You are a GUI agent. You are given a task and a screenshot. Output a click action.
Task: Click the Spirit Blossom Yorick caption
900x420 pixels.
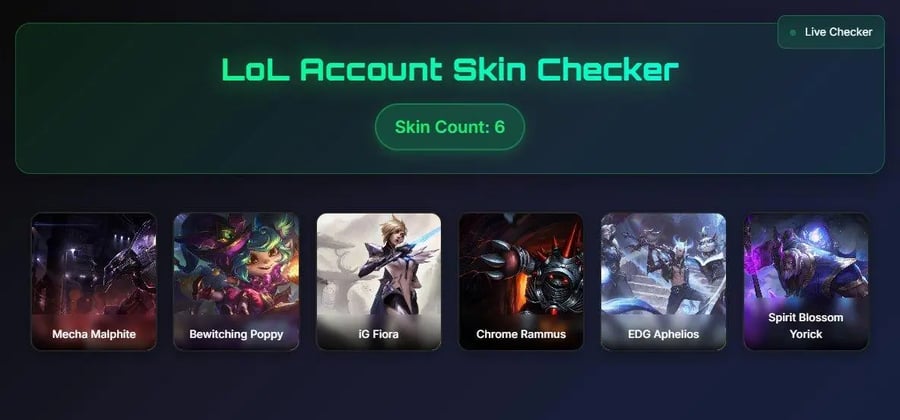click(x=806, y=326)
